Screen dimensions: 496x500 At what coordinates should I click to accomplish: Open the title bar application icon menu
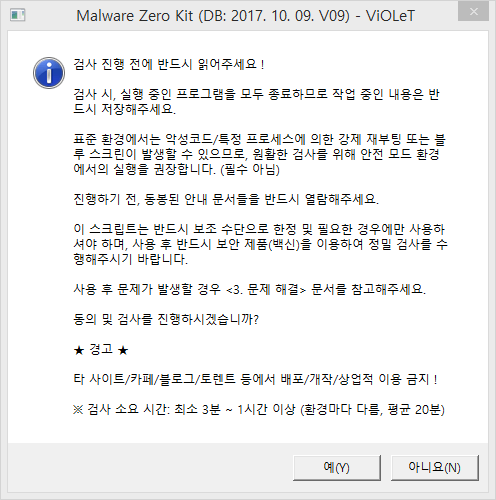pos(18,15)
